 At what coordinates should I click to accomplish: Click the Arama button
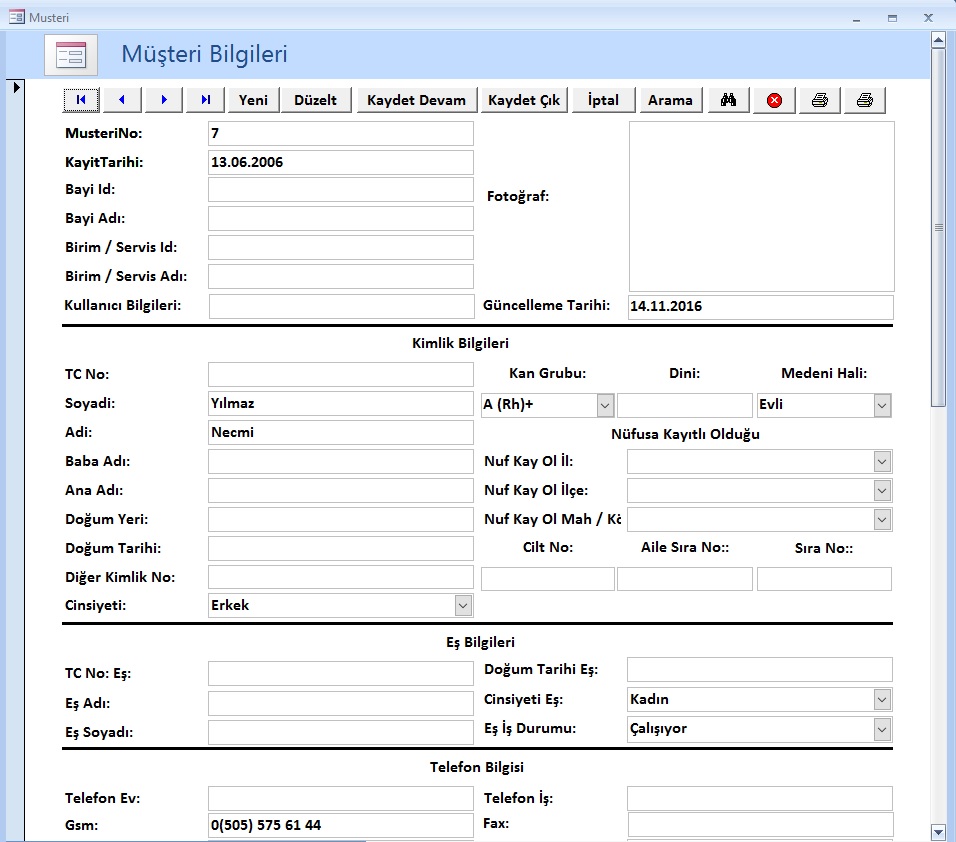click(670, 100)
